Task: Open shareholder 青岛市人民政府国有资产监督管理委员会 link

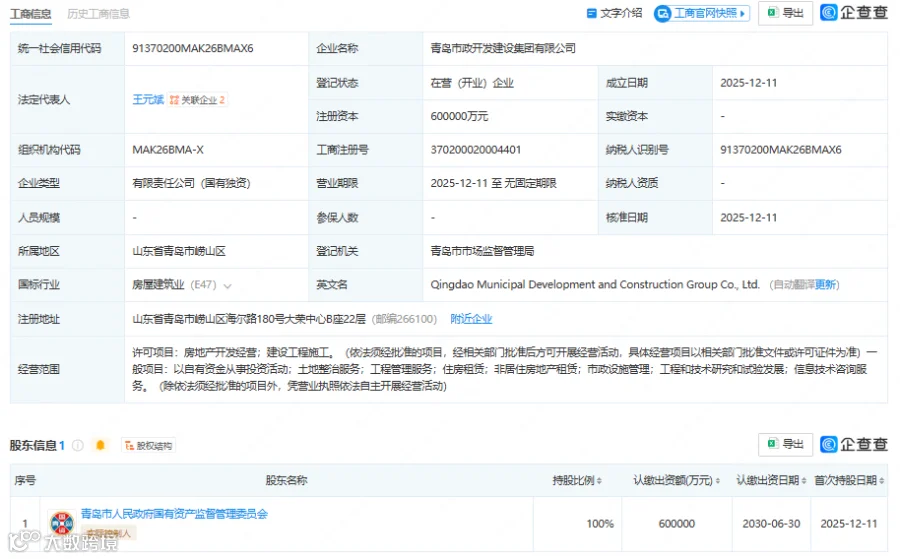Action: [174, 514]
